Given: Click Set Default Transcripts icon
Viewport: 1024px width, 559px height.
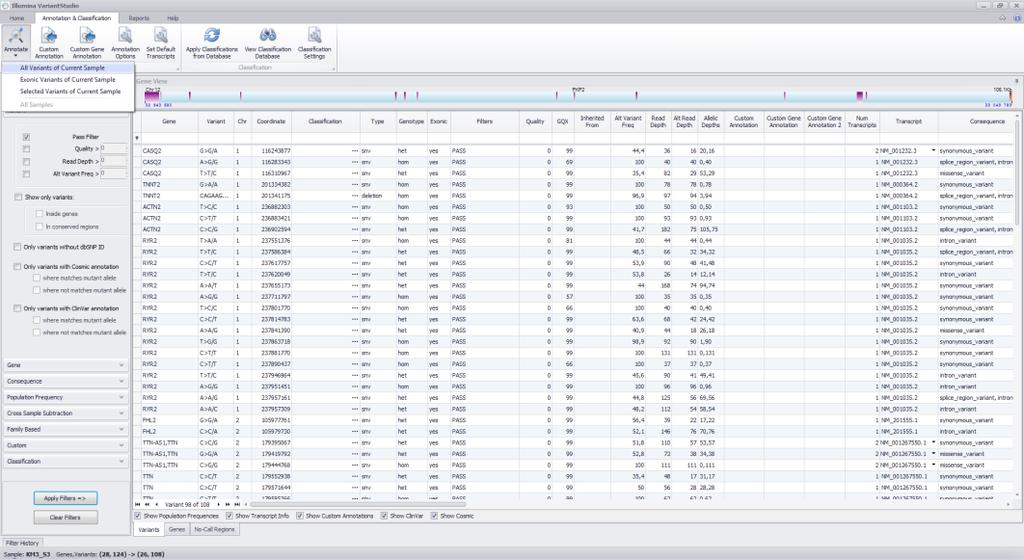Looking at the screenshot, I should [x=161, y=43].
